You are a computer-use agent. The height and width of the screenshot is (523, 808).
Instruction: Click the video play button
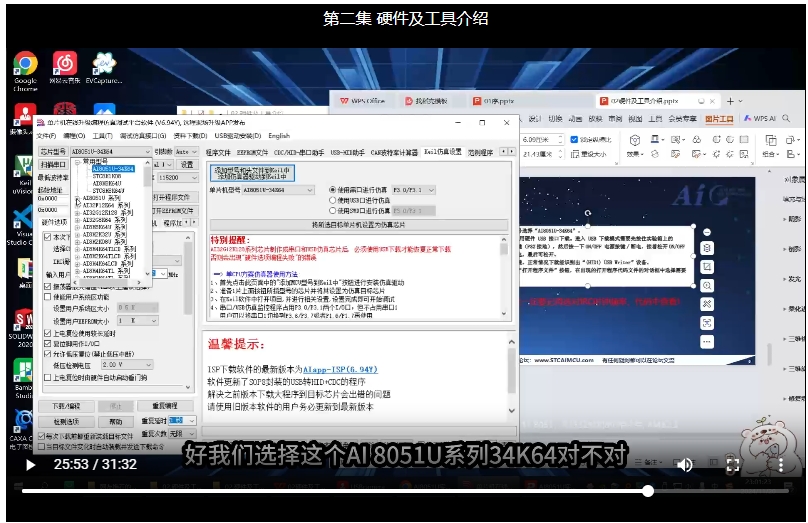(30, 465)
